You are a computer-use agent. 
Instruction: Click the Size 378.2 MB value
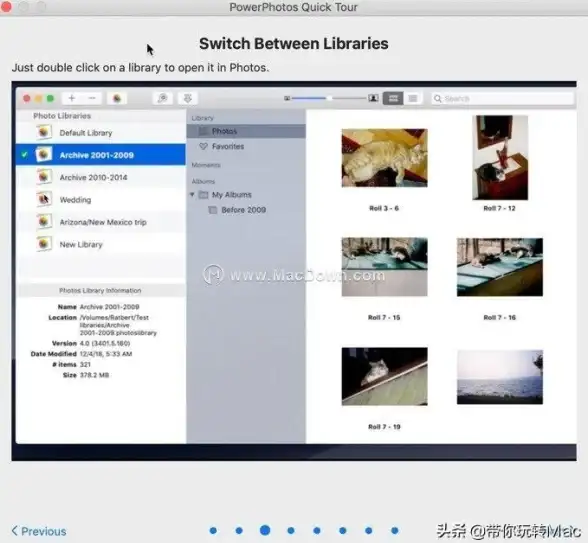point(94,375)
